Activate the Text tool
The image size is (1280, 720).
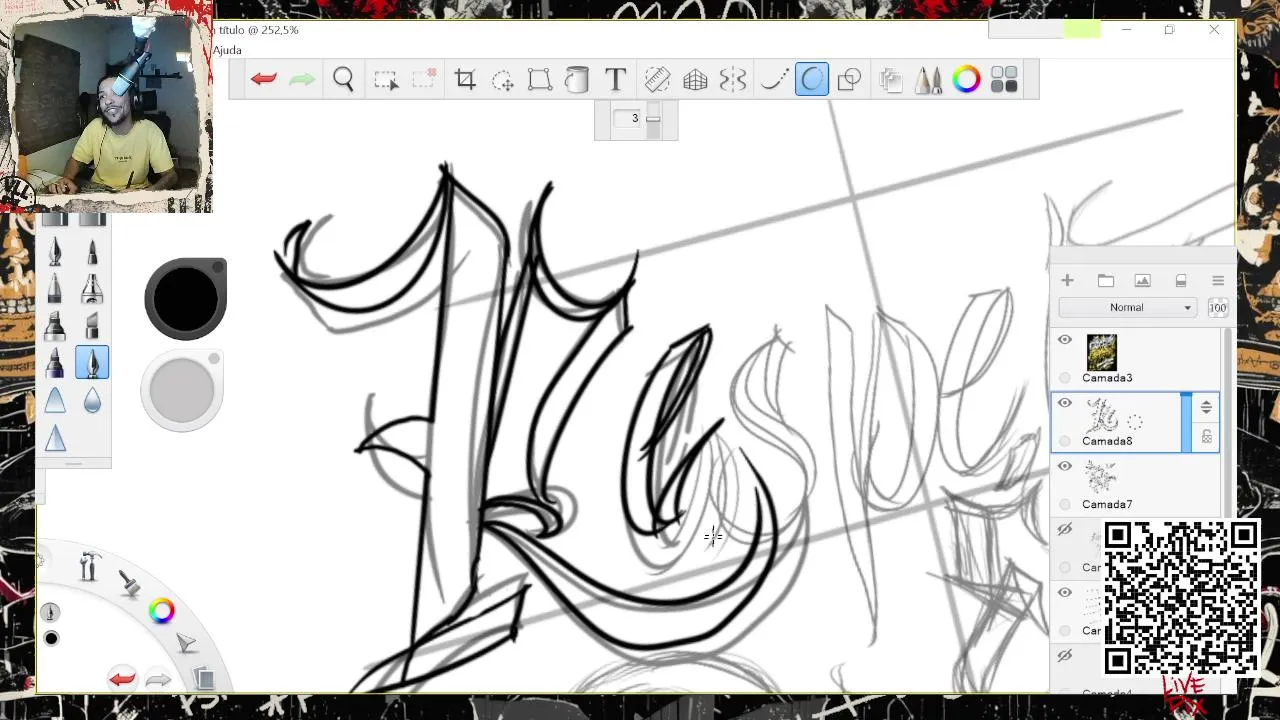(616, 79)
